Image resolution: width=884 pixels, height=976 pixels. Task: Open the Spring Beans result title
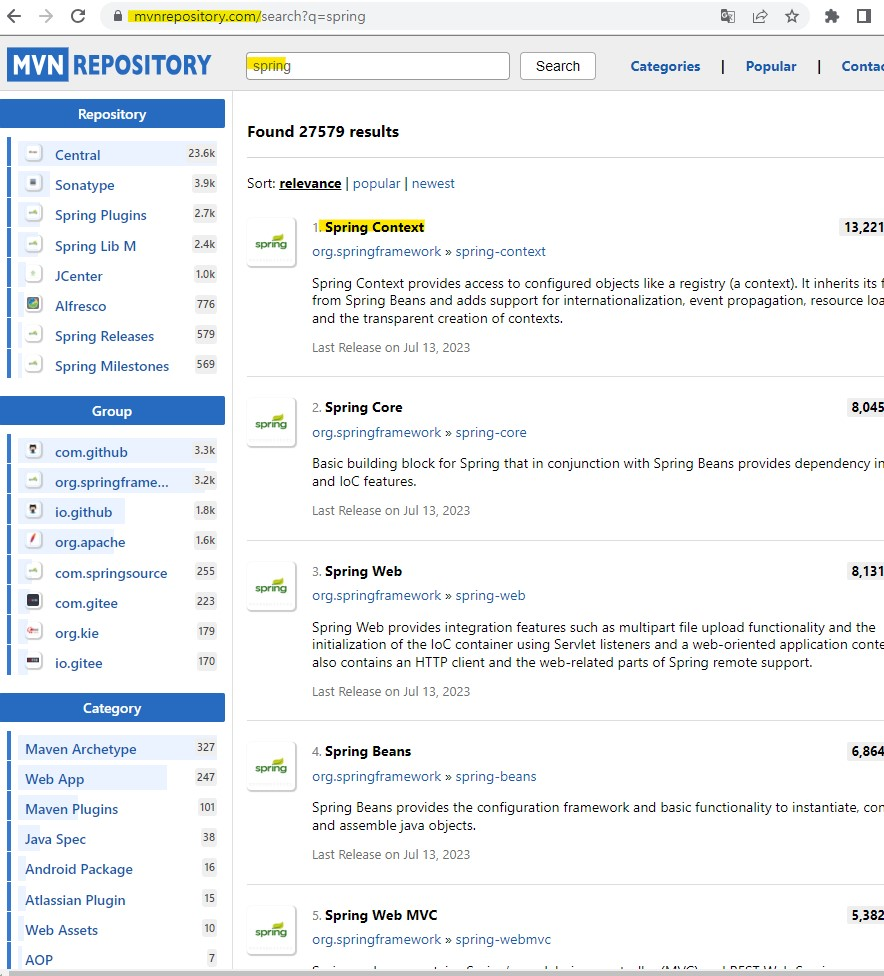coord(368,751)
